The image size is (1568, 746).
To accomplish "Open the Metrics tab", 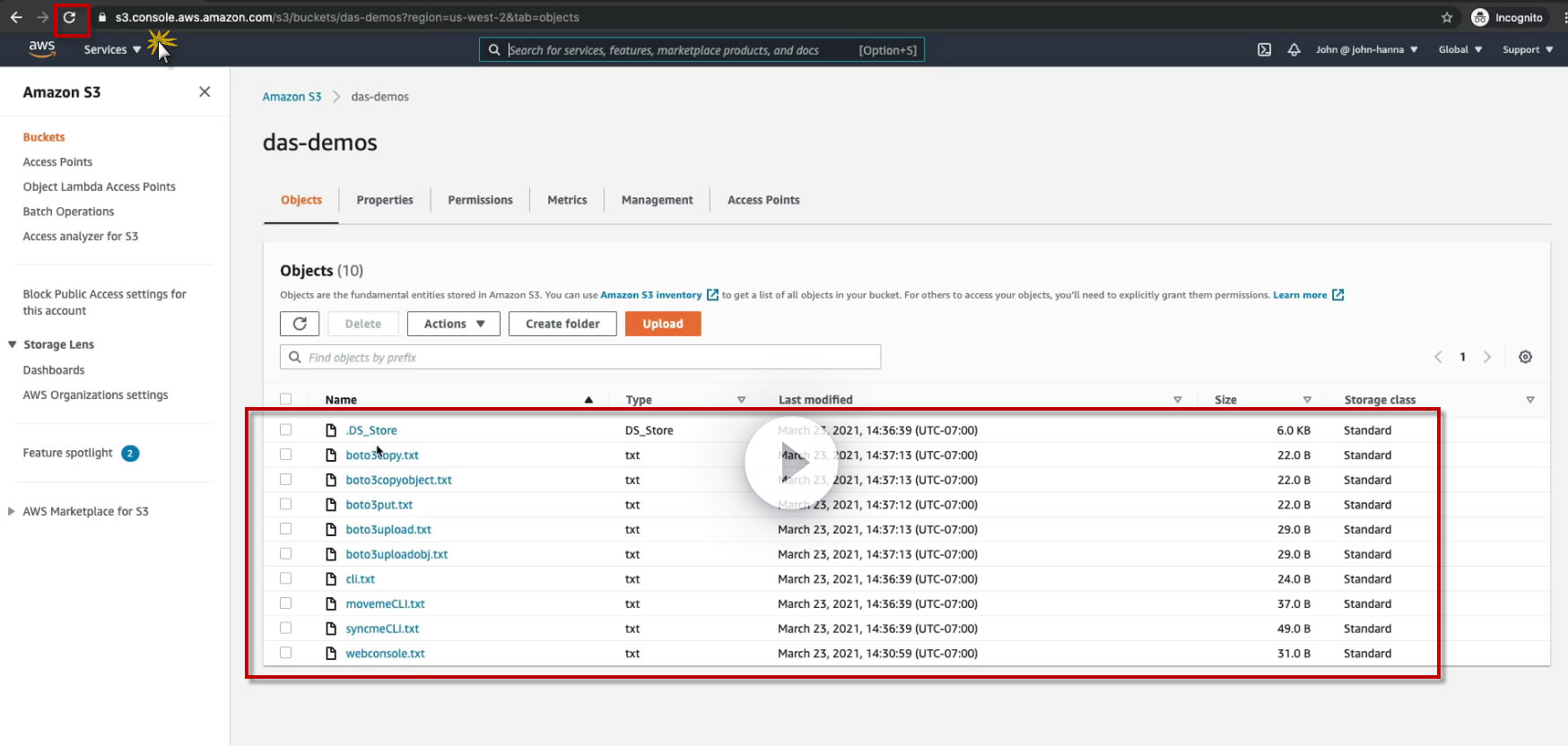I will [568, 200].
